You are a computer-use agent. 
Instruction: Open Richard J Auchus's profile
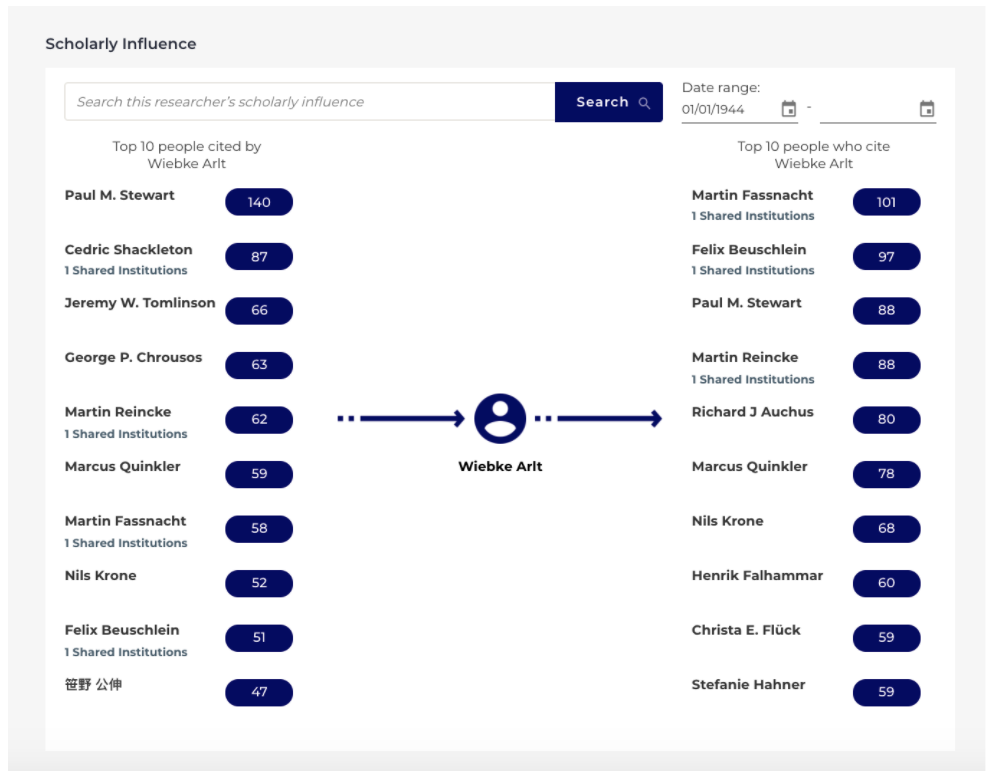[753, 412]
